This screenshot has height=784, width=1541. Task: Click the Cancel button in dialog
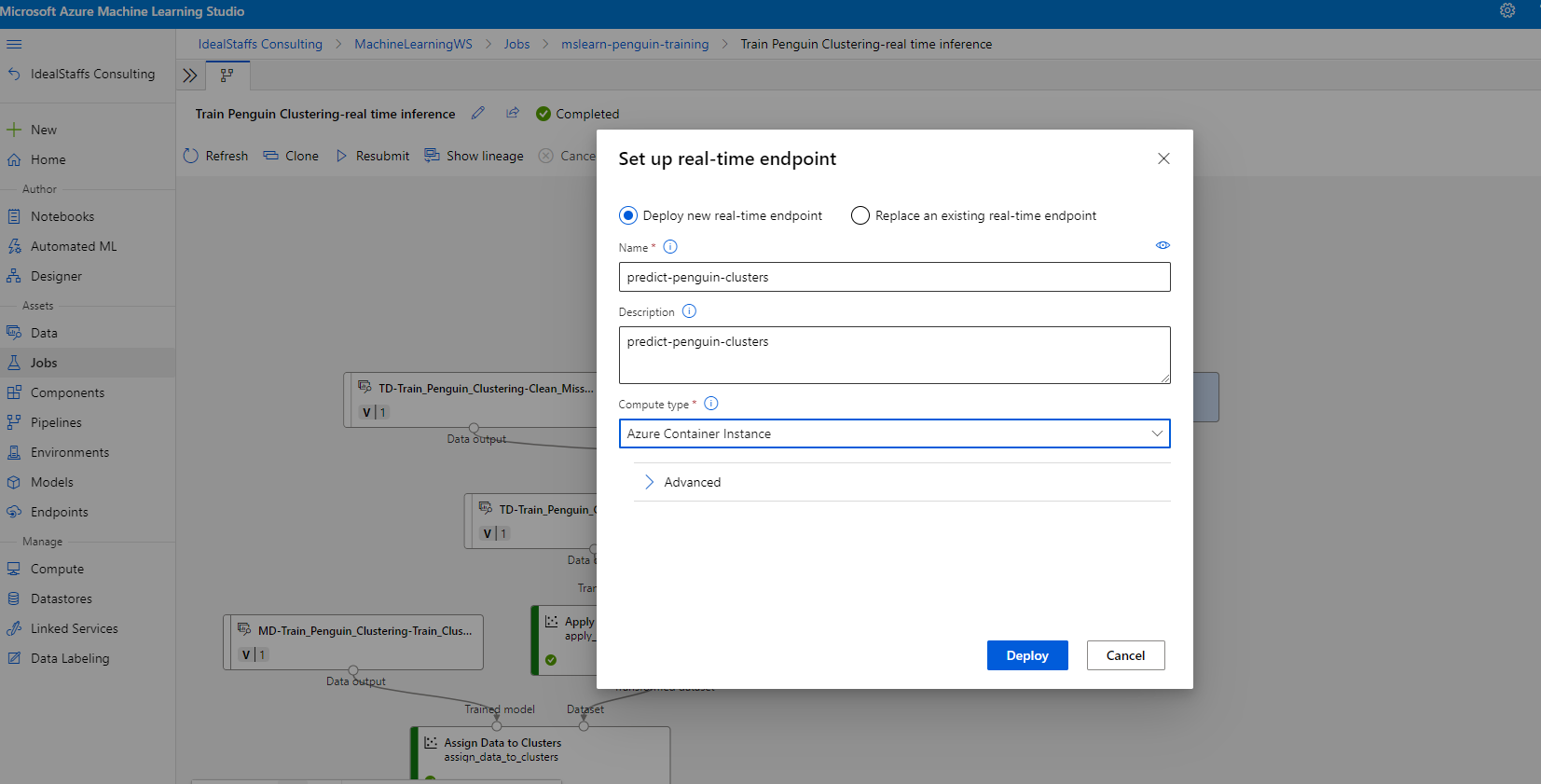coord(1125,655)
